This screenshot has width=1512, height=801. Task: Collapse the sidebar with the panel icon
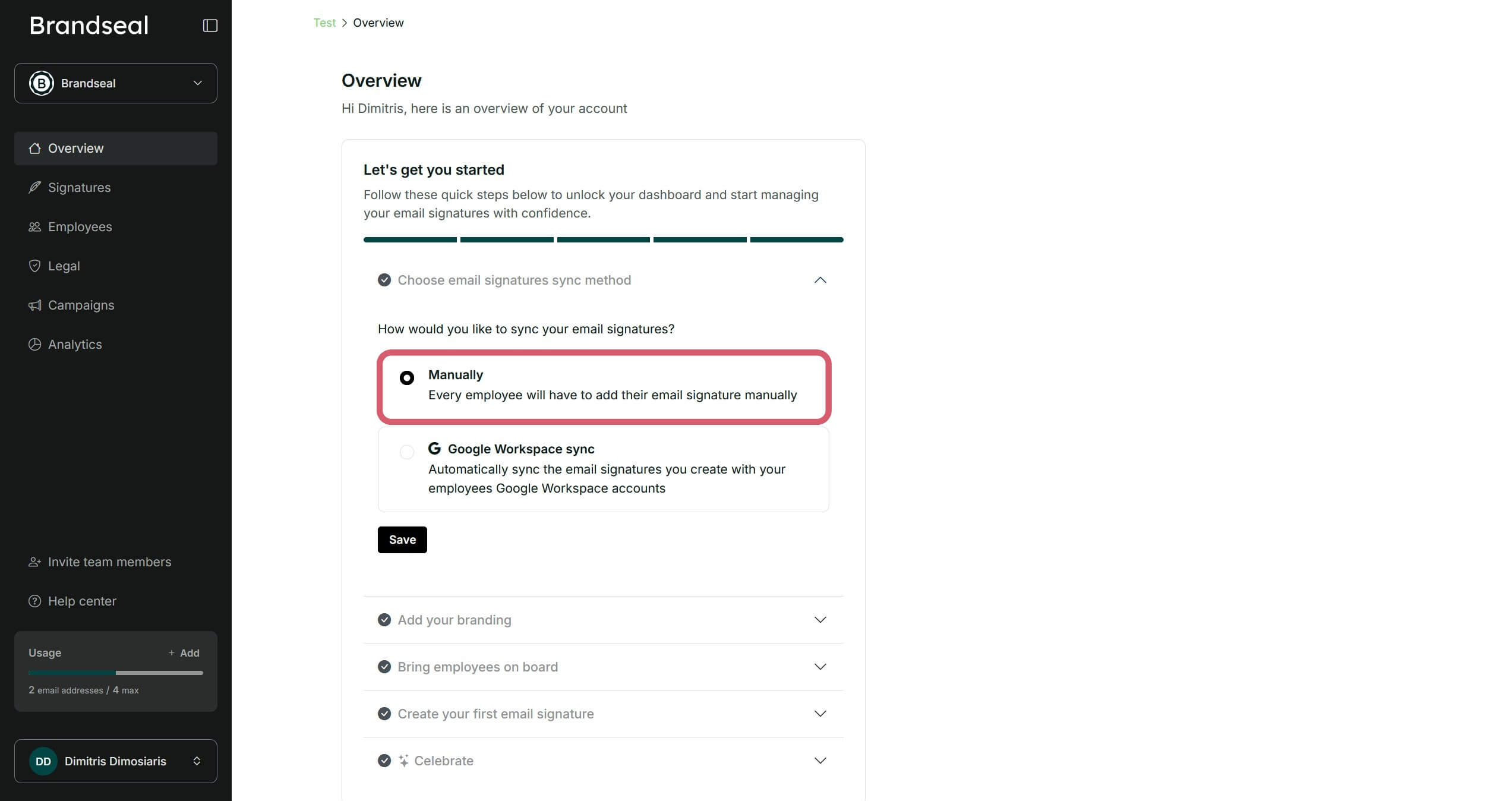pos(210,25)
